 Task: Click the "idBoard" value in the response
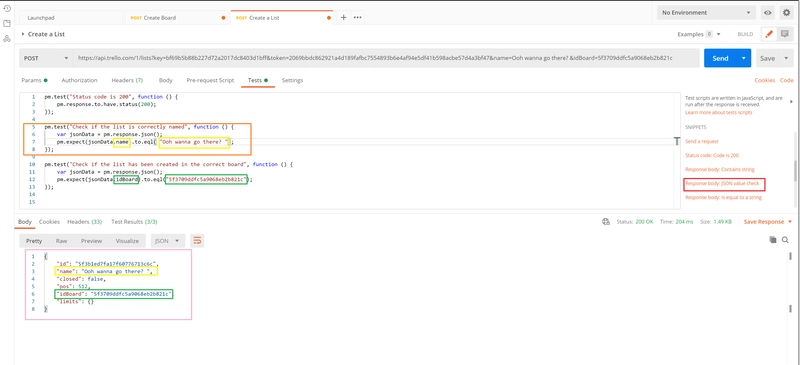click(131, 294)
